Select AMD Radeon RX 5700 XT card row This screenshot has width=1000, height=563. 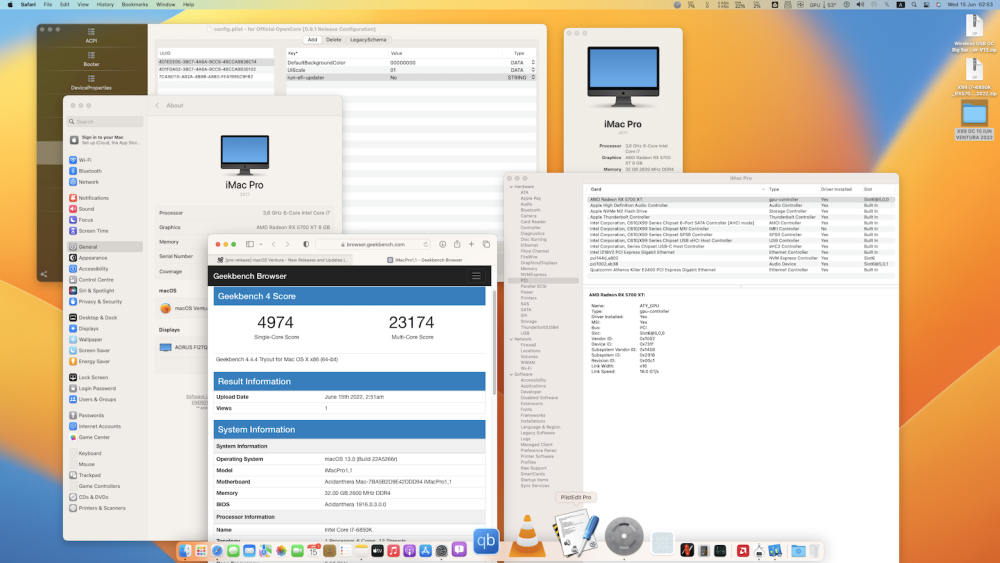point(740,200)
